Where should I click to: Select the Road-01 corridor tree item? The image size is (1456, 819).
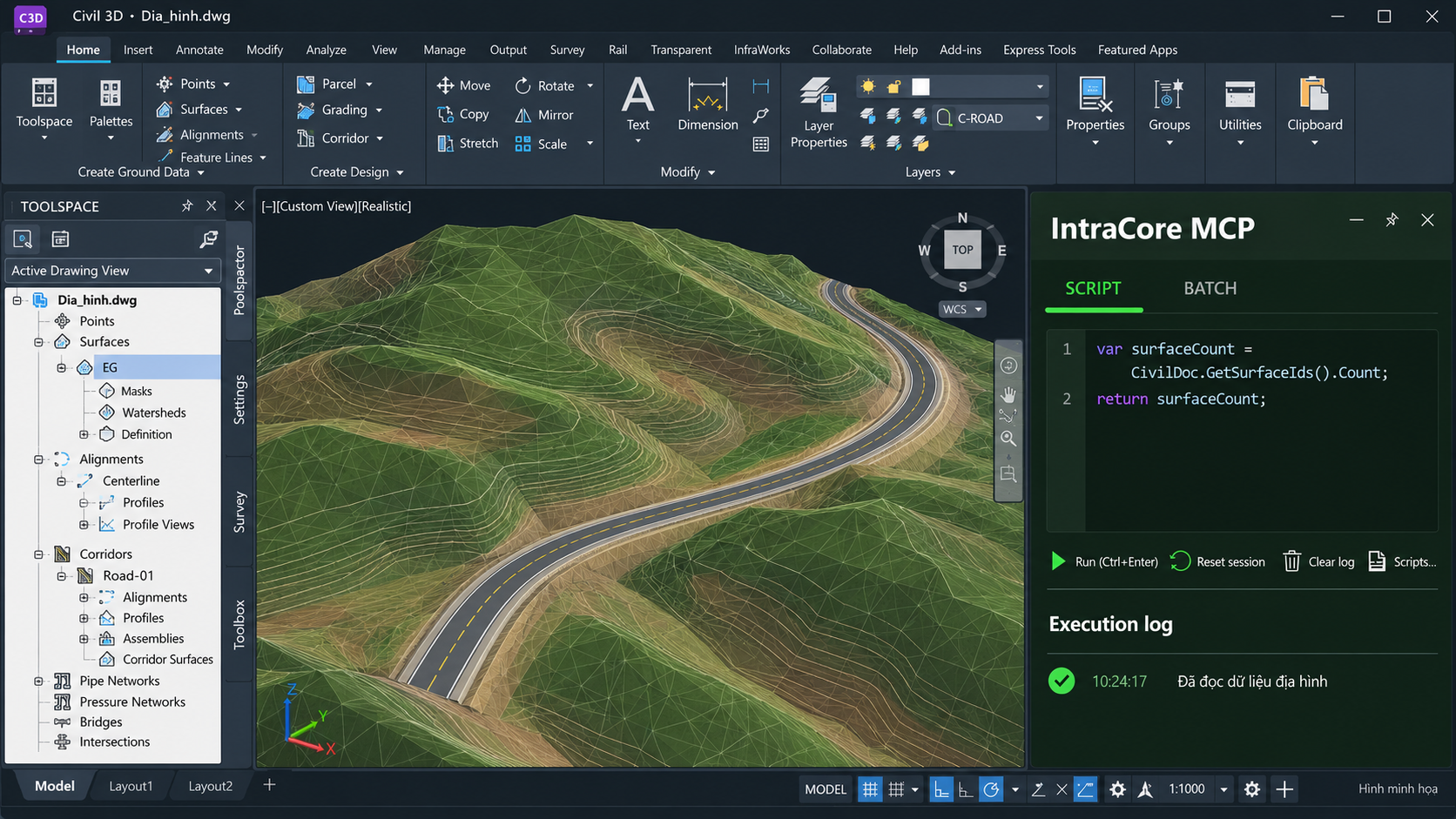[x=128, y=575]
